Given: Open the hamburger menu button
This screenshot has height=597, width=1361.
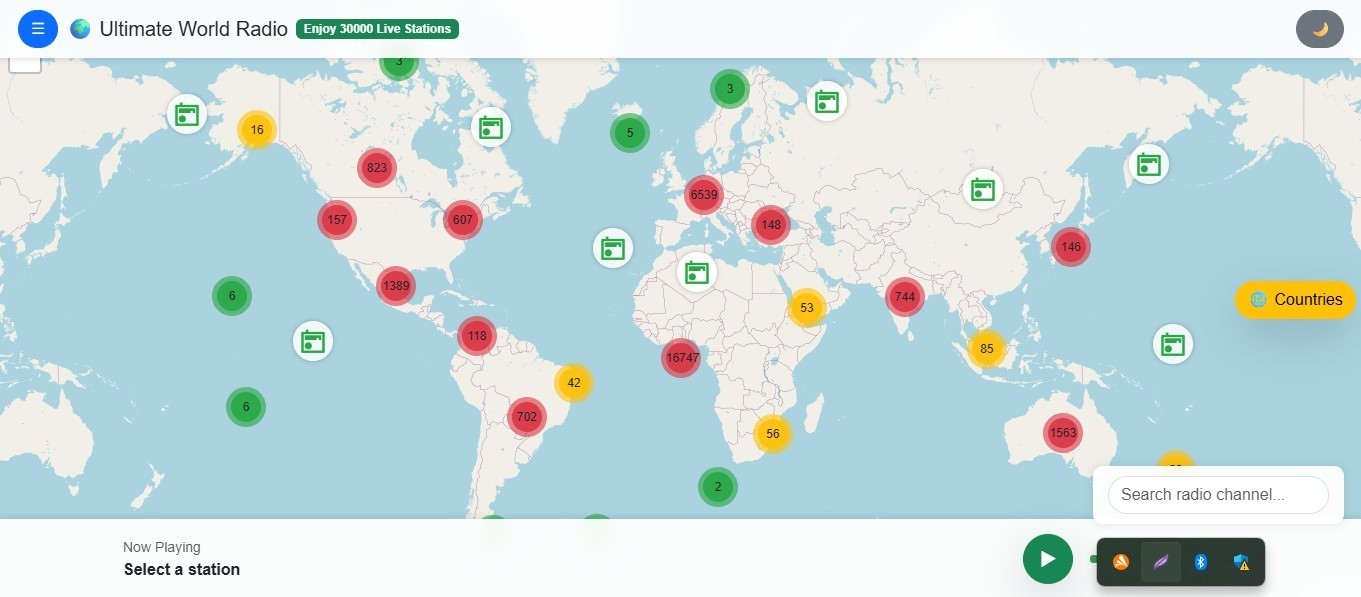Looking at the screenshot, I should click(38, 28).
